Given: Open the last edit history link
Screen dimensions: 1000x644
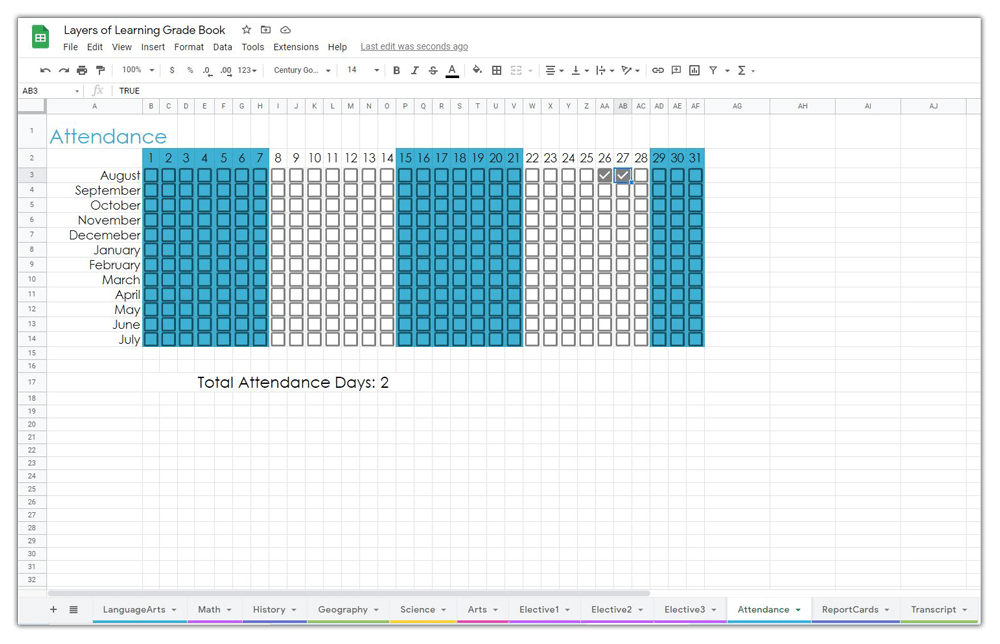Looking at the screenshot, I should [414, 47].
